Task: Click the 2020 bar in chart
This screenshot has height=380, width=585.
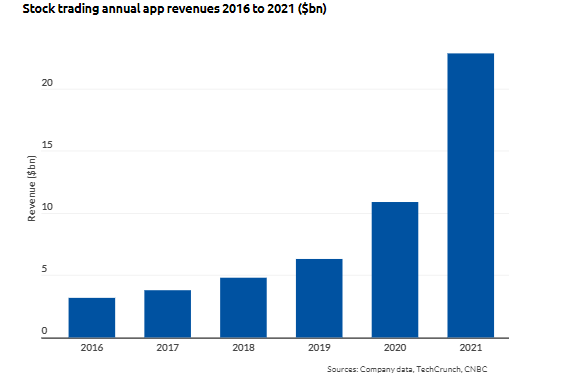Action: 395,270
